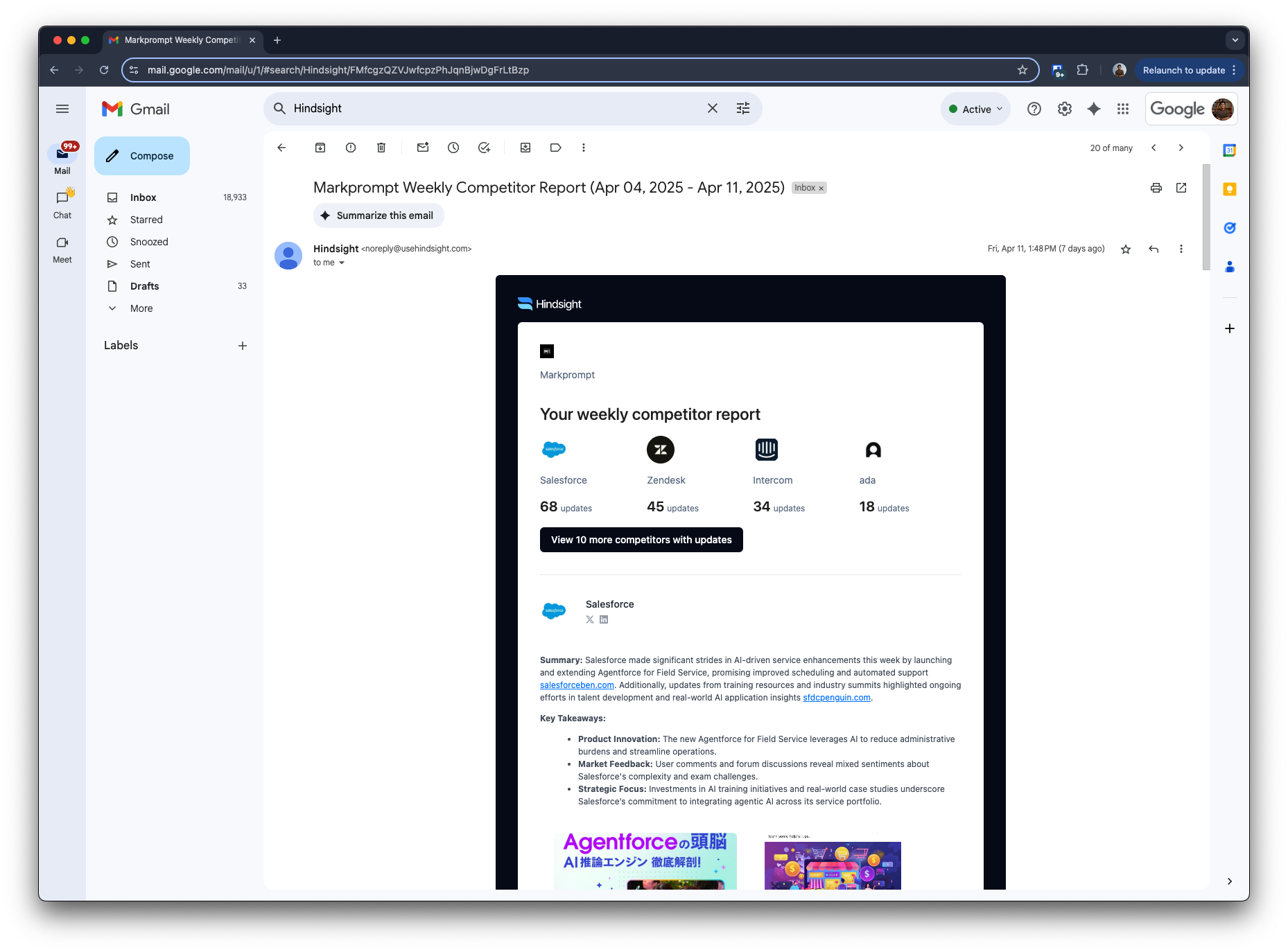Clear the Hindsight search query
The image size is (1288, 952).
(x=713, y=109)
